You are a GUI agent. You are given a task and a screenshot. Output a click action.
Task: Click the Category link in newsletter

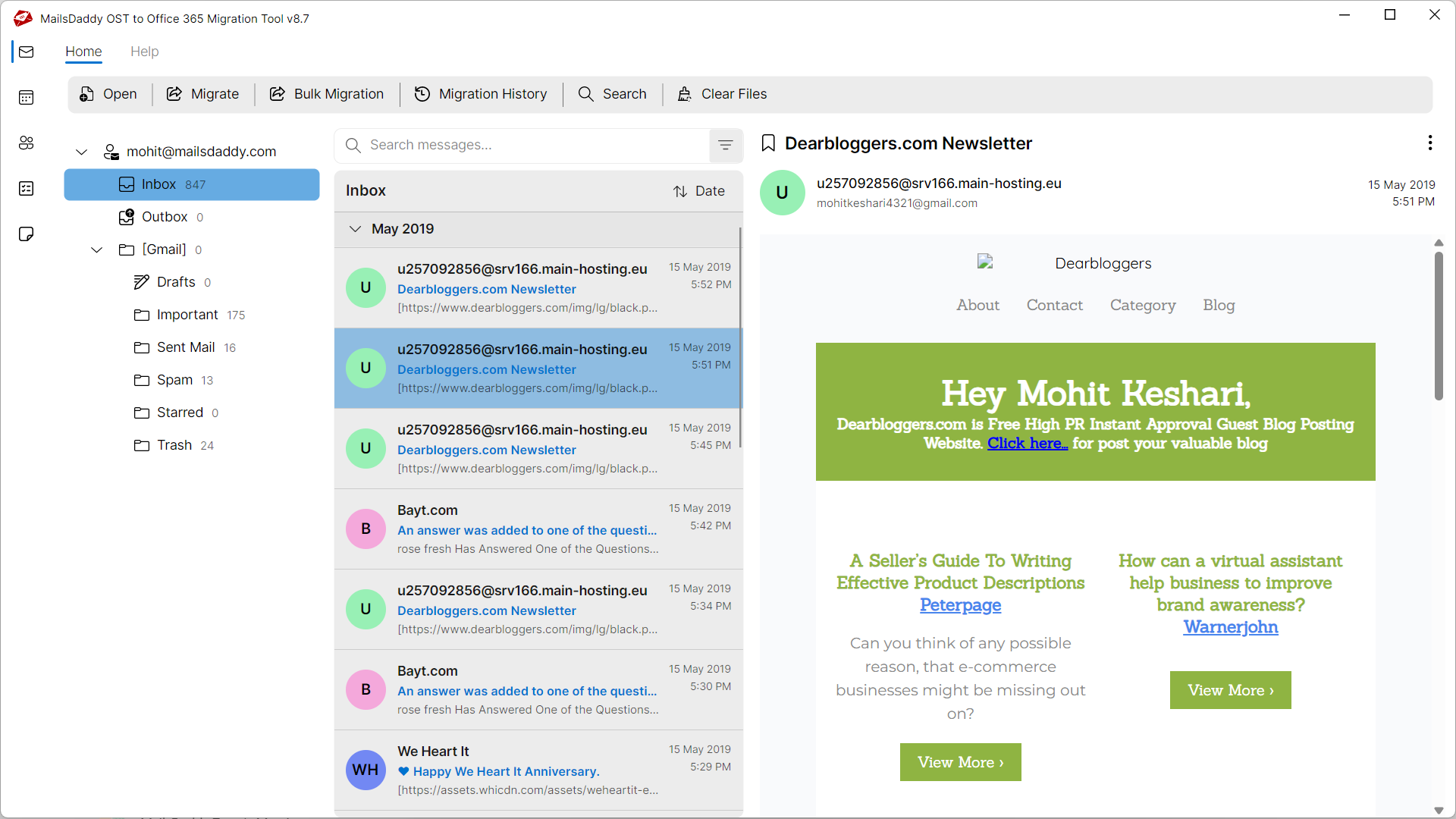1143,305
